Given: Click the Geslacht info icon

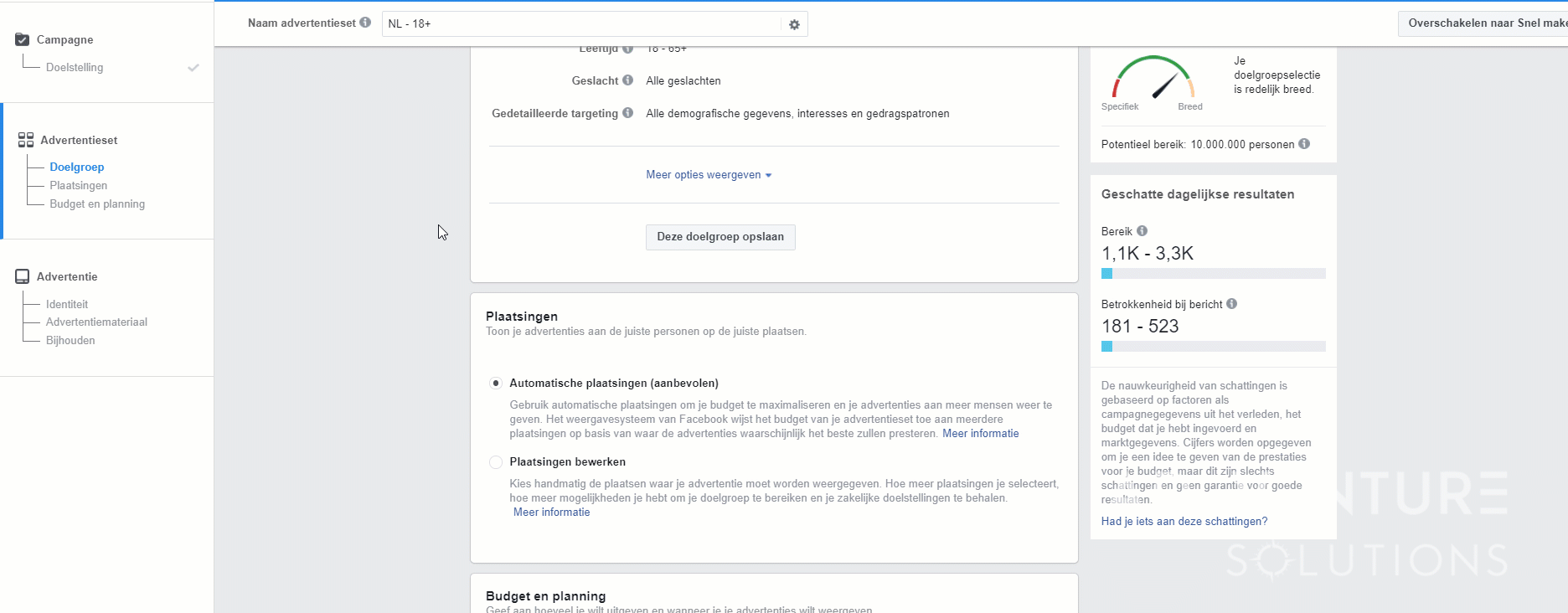Looking at the screenshot, I should (627, 80).
